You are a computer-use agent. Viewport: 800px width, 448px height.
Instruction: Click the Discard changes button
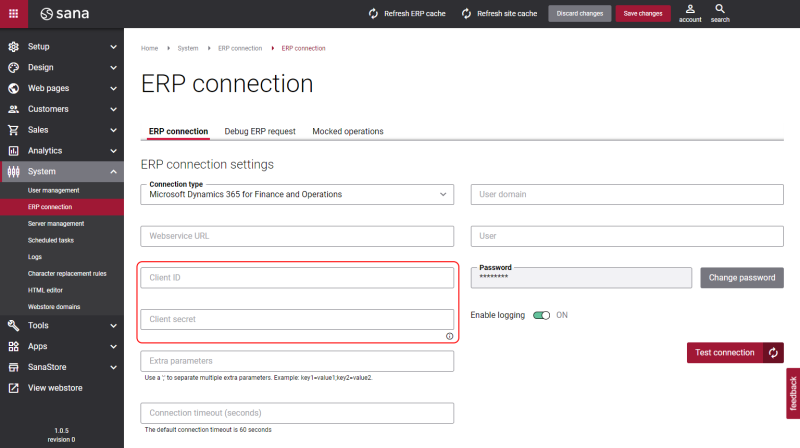580,14
